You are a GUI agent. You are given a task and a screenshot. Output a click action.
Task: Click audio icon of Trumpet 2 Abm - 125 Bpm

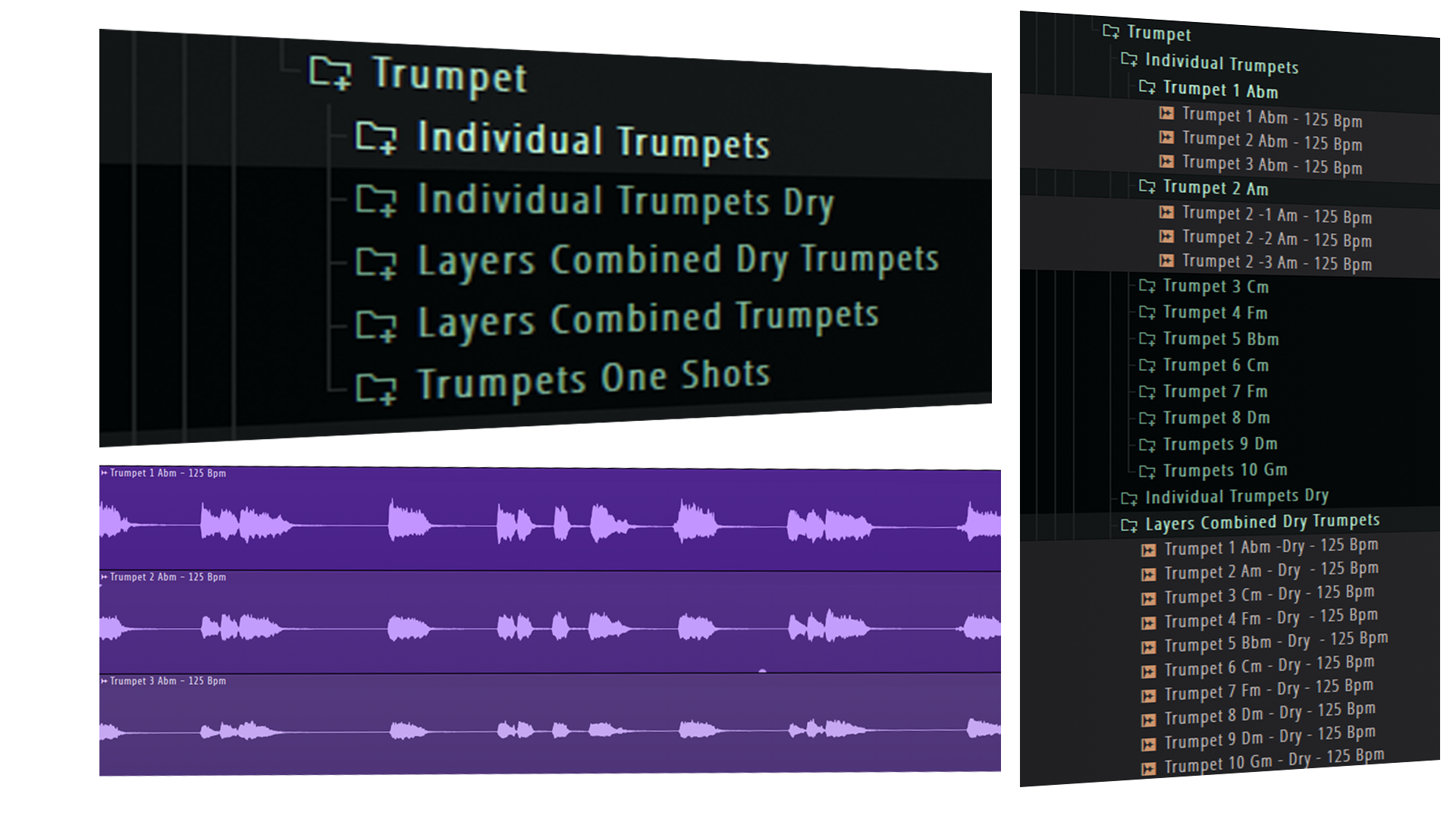click(1167, 137)
